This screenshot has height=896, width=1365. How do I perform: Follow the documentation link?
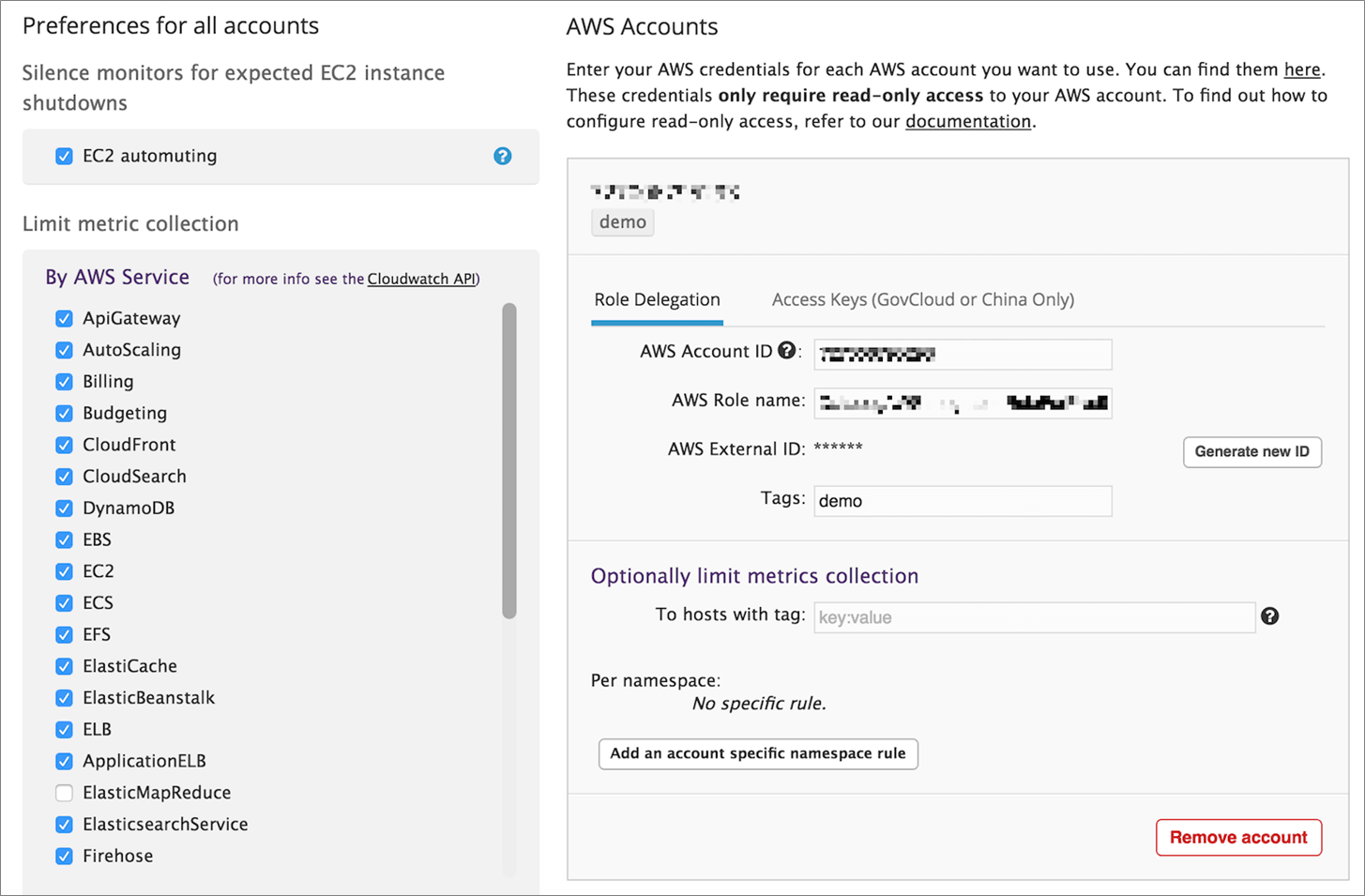click(x=968, y=121)
